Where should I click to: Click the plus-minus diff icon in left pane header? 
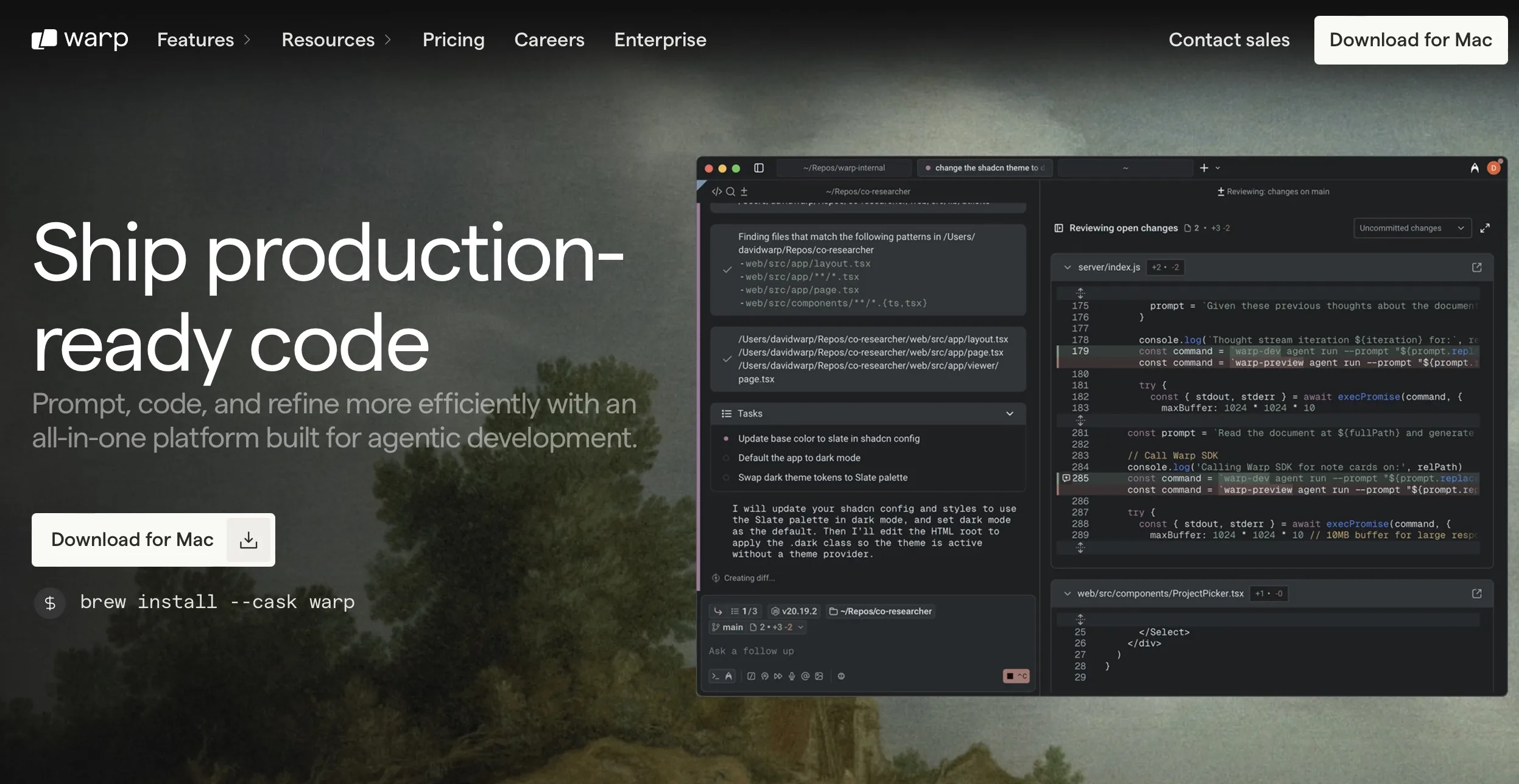click(744, 191)
